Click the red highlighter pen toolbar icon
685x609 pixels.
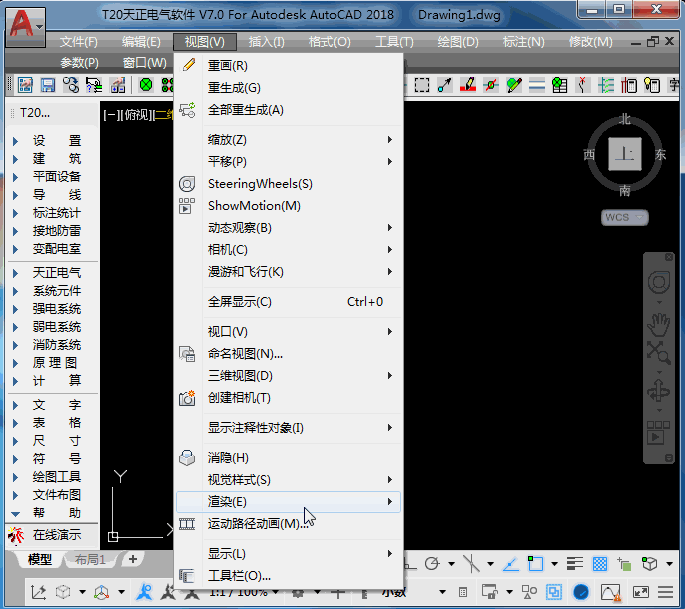click(x=468, y=85)
